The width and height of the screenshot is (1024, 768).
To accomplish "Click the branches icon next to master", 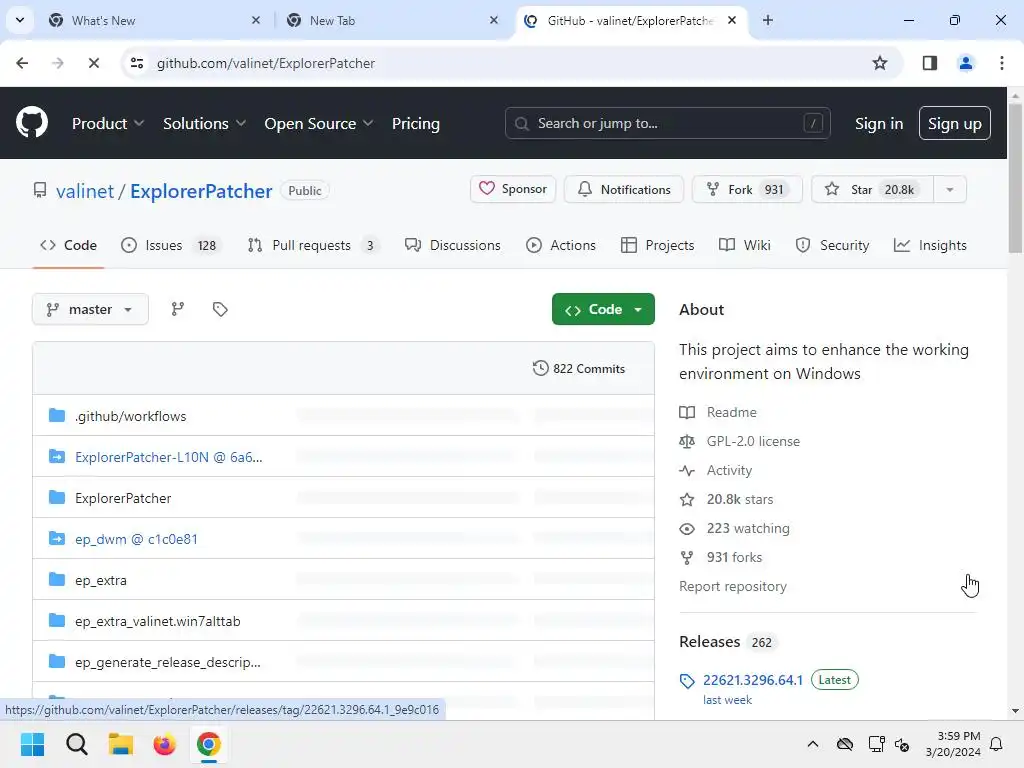I will click(x=178, y=309).
